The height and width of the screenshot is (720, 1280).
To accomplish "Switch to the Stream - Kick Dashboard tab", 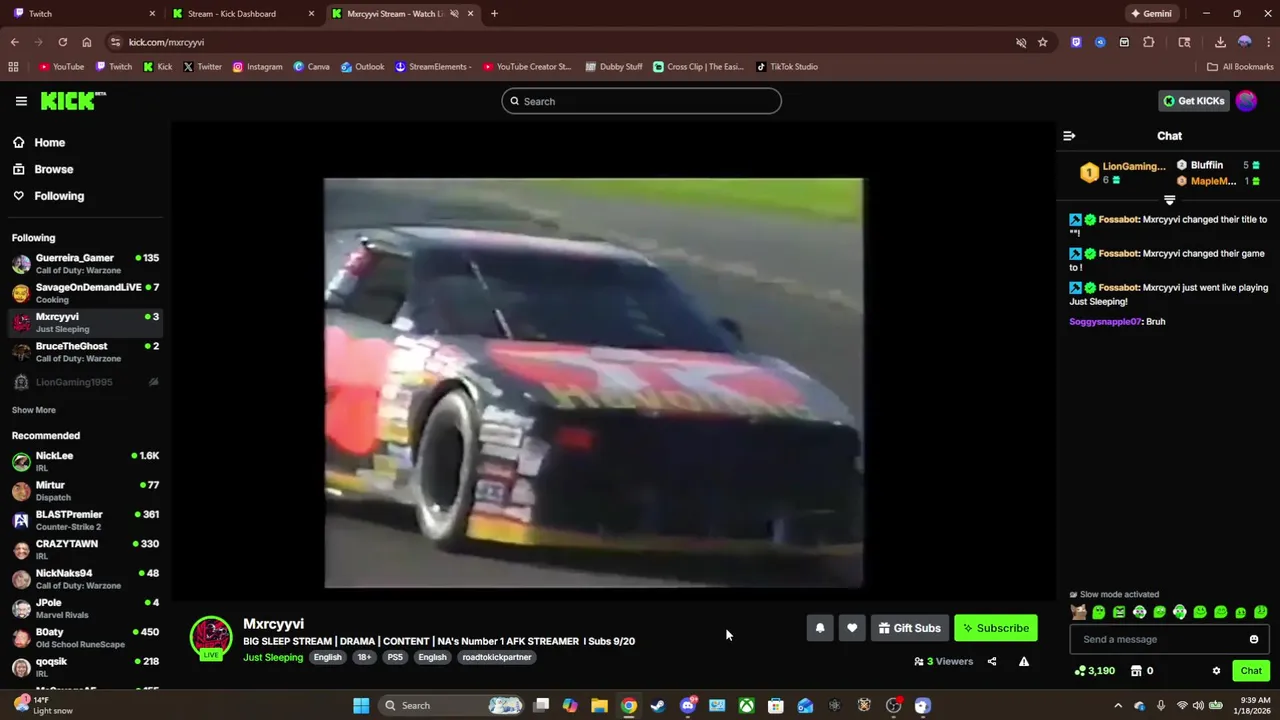I will click(243, 14).
